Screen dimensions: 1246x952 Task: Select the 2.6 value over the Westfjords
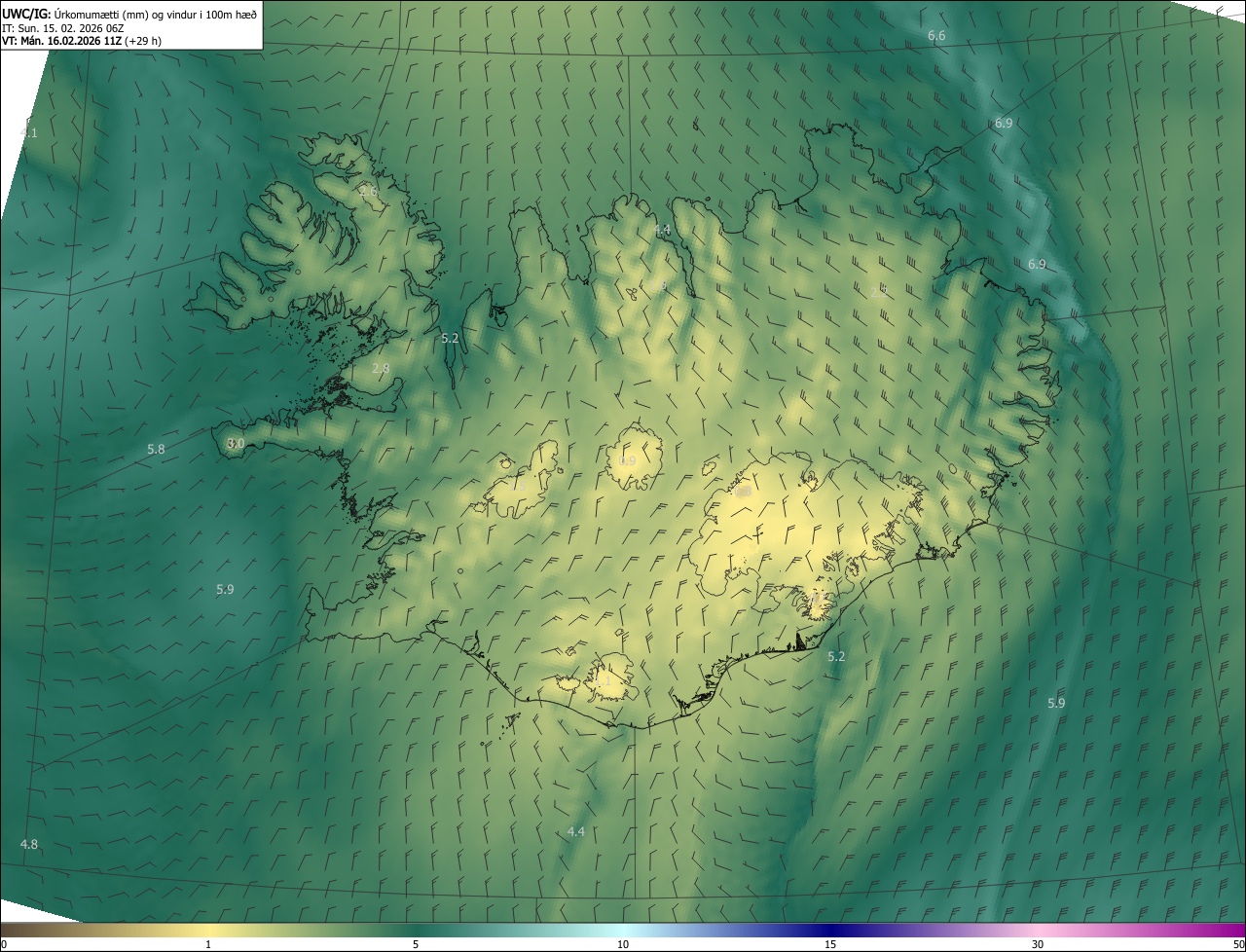(368, 192)
